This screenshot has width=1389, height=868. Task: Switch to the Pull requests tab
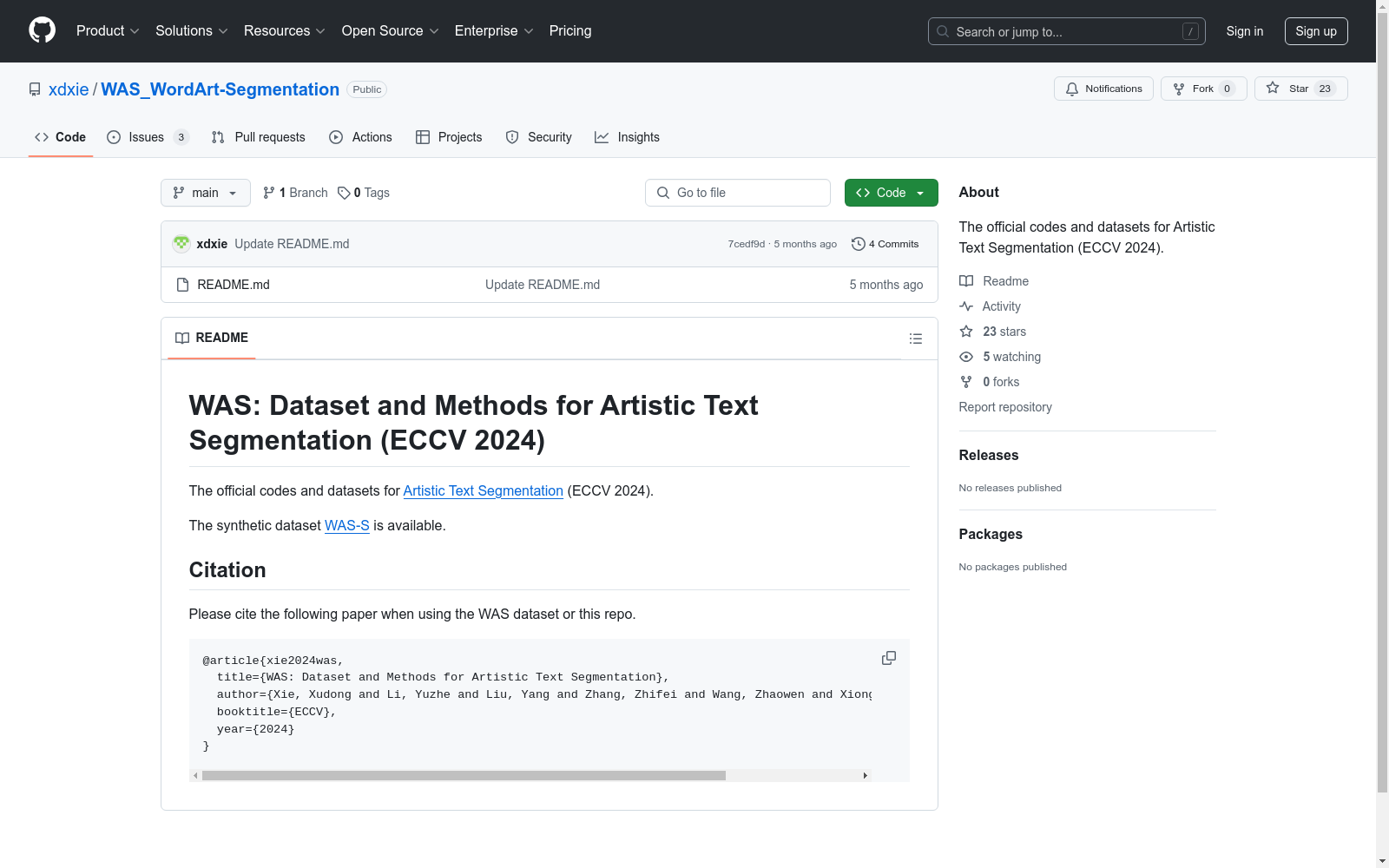pyautogui.click(x=259, y=137)
